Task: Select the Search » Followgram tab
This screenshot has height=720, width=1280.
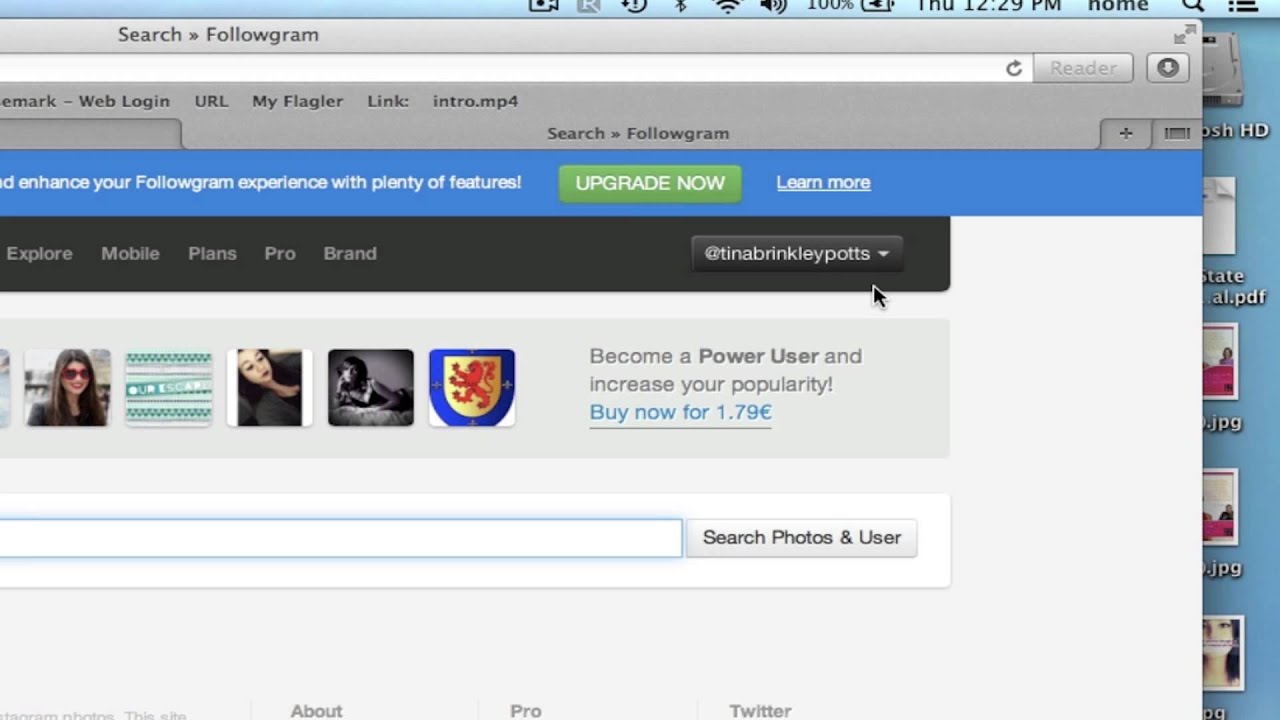Action: click(x=638, y=133)
